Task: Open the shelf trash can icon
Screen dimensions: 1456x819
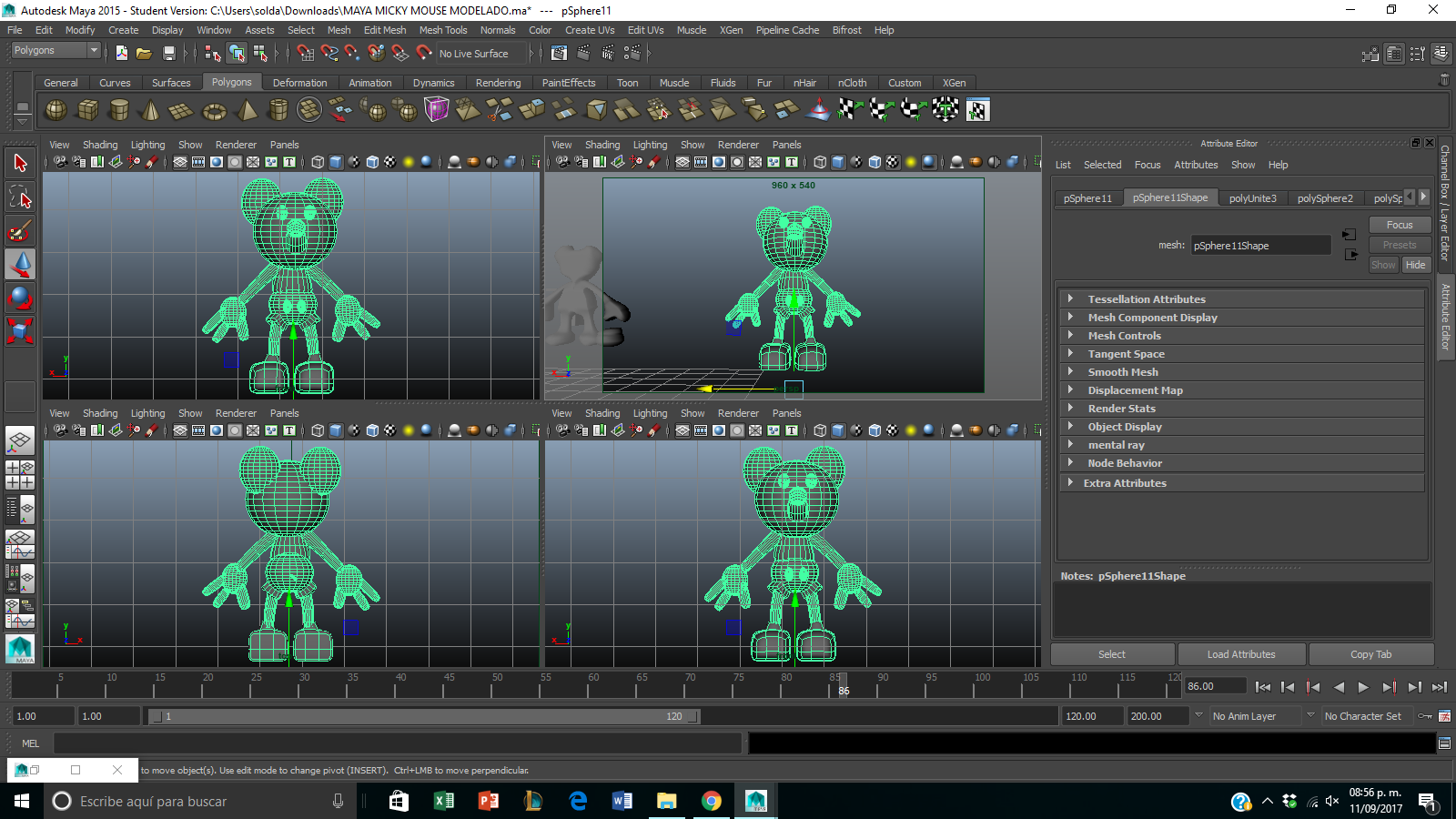Action: (x=1443, y=80)
